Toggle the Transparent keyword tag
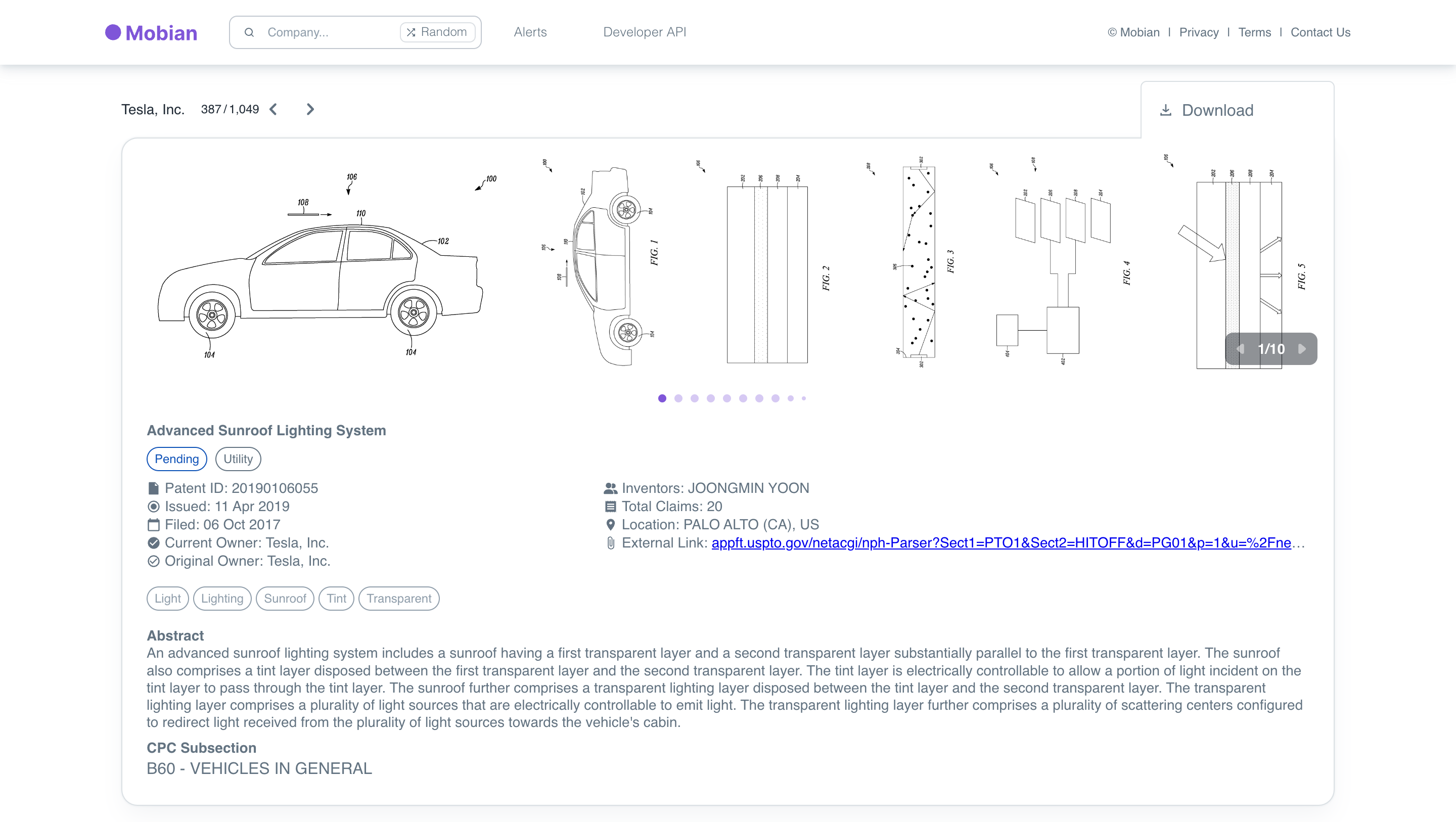1456x822 pixels. [398, 598]
